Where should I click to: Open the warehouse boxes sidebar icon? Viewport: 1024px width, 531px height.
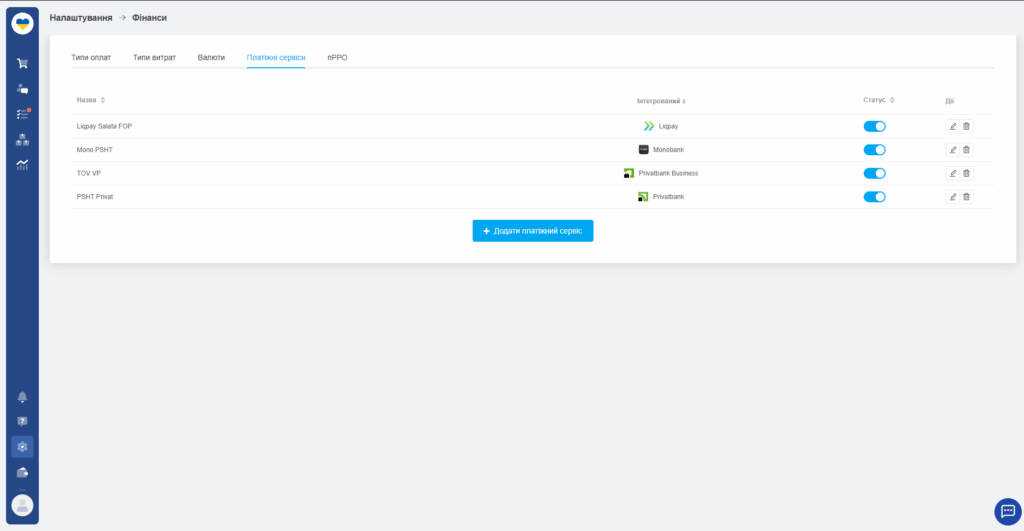(22, 140)
